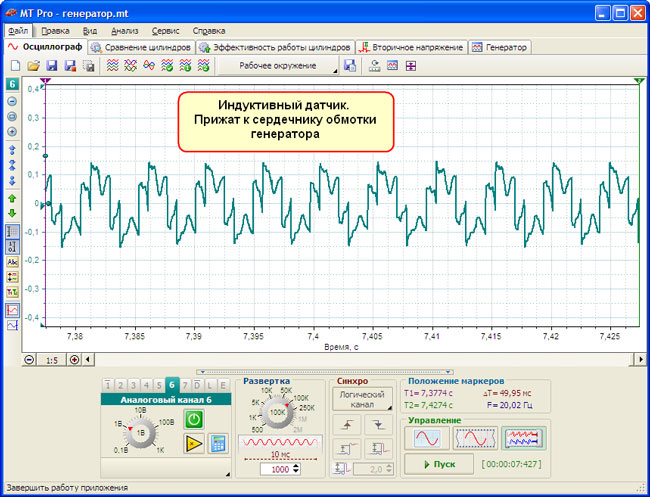
Task: Click the first blue save diskette icon
Action: pyautogui.click(x=51, y=66)
